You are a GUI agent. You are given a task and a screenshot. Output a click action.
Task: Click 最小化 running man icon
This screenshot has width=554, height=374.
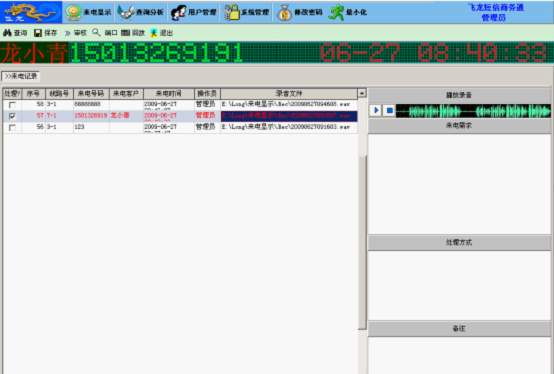[336, 12]
